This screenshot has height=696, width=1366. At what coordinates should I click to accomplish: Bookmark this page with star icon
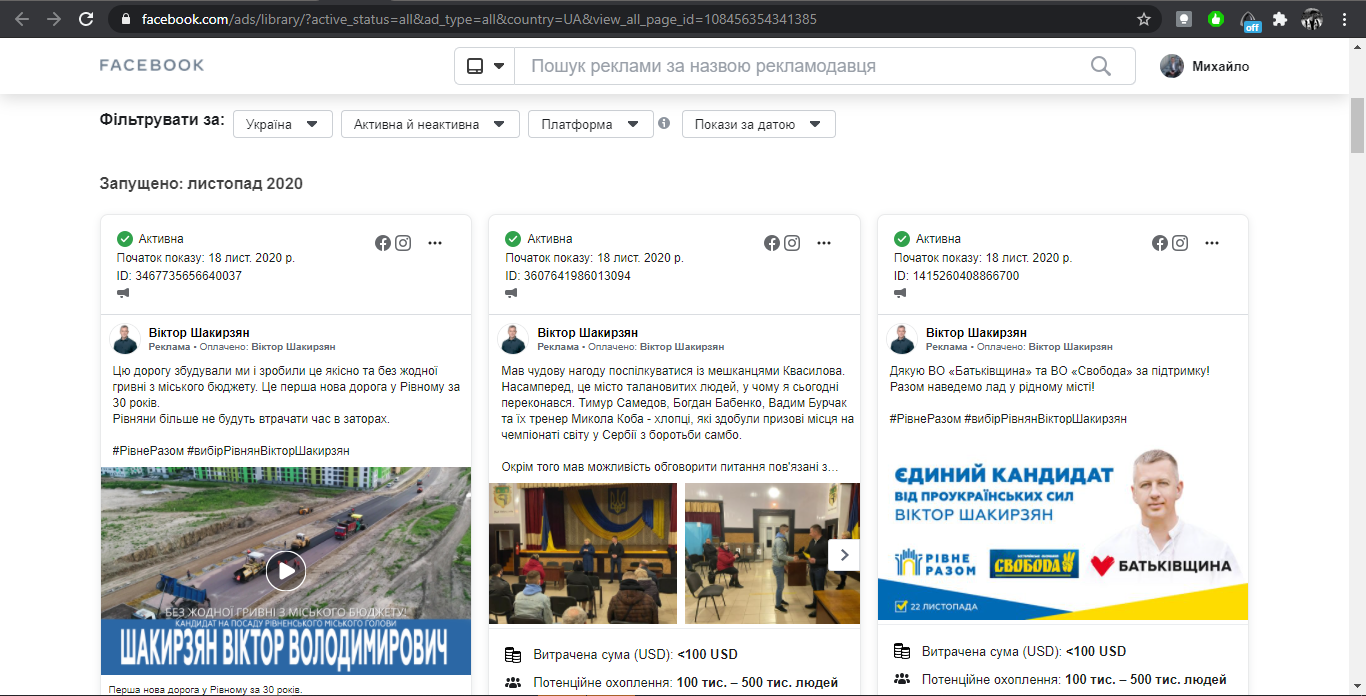pos(1144,19)
